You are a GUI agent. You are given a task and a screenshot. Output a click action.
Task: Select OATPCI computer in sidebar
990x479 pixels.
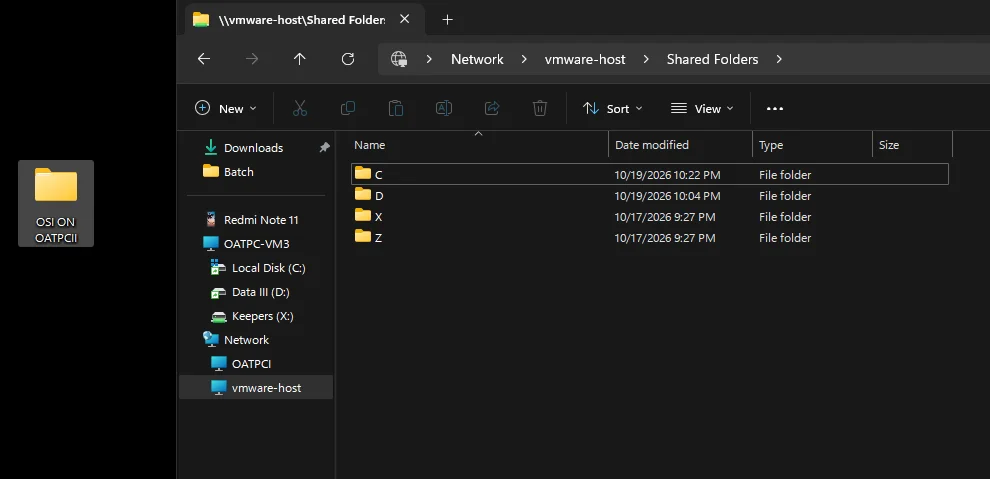pos(251,364)
